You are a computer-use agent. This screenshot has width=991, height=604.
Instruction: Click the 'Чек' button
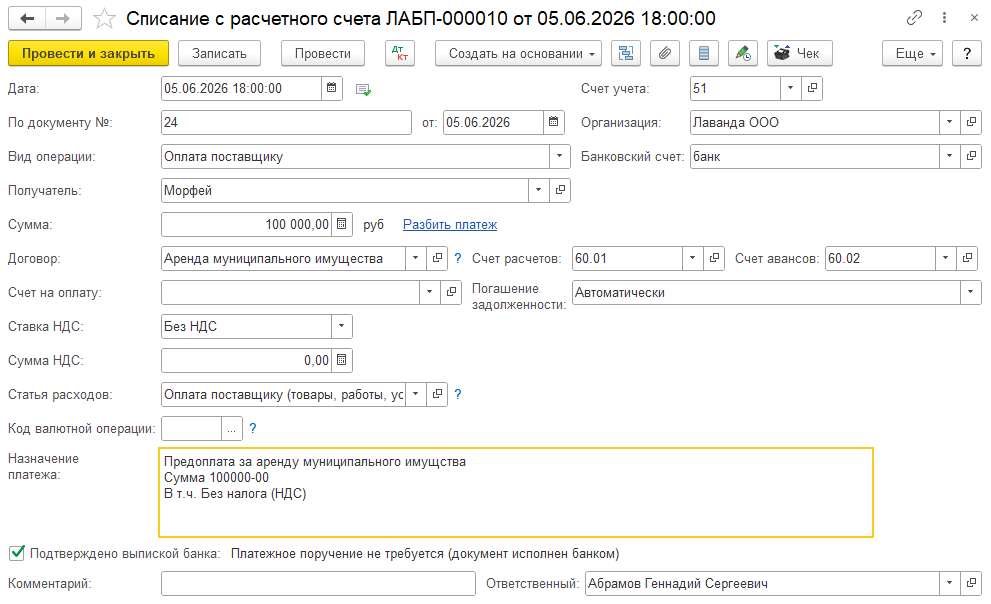(799, 54)
